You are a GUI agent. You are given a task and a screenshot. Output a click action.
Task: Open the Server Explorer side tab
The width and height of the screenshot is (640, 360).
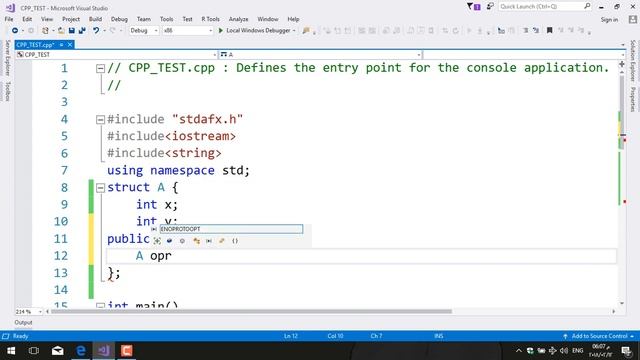click(x=7, y=58)
